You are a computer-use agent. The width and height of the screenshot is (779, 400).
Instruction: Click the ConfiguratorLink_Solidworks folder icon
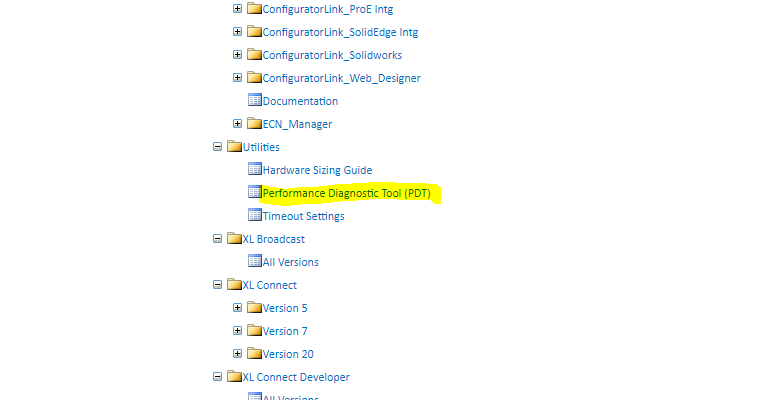[x=254, y=54]
